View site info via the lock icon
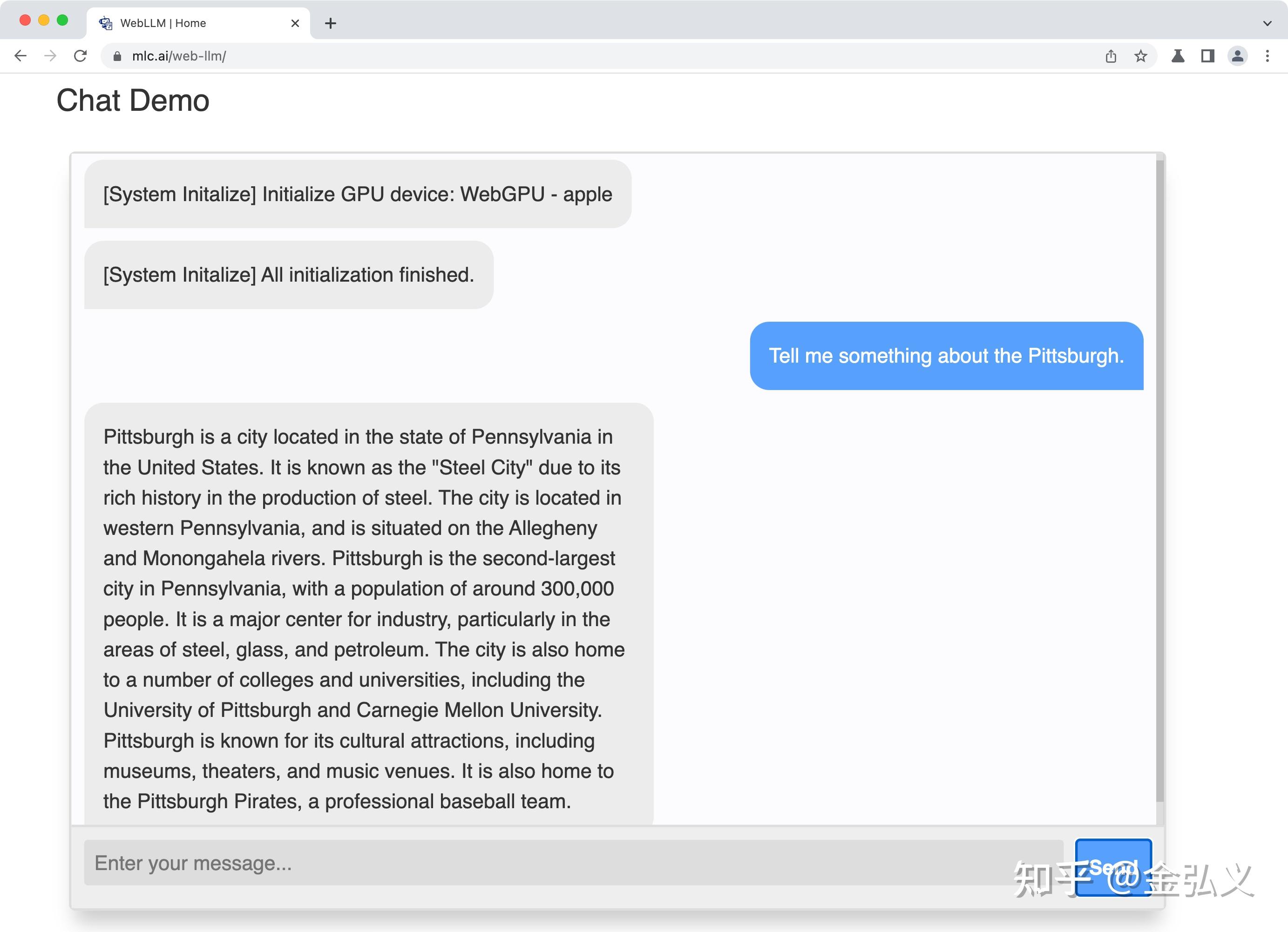The width and height of the screenshot is (1288, 932). 117,56
